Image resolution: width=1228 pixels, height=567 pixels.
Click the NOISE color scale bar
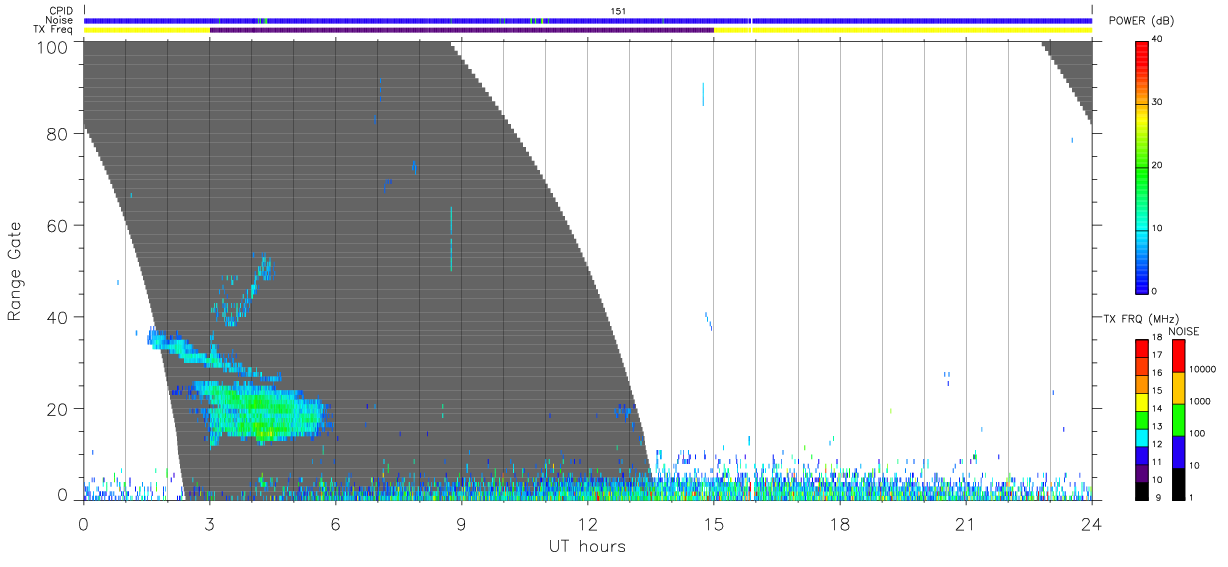coord(1178,420)
